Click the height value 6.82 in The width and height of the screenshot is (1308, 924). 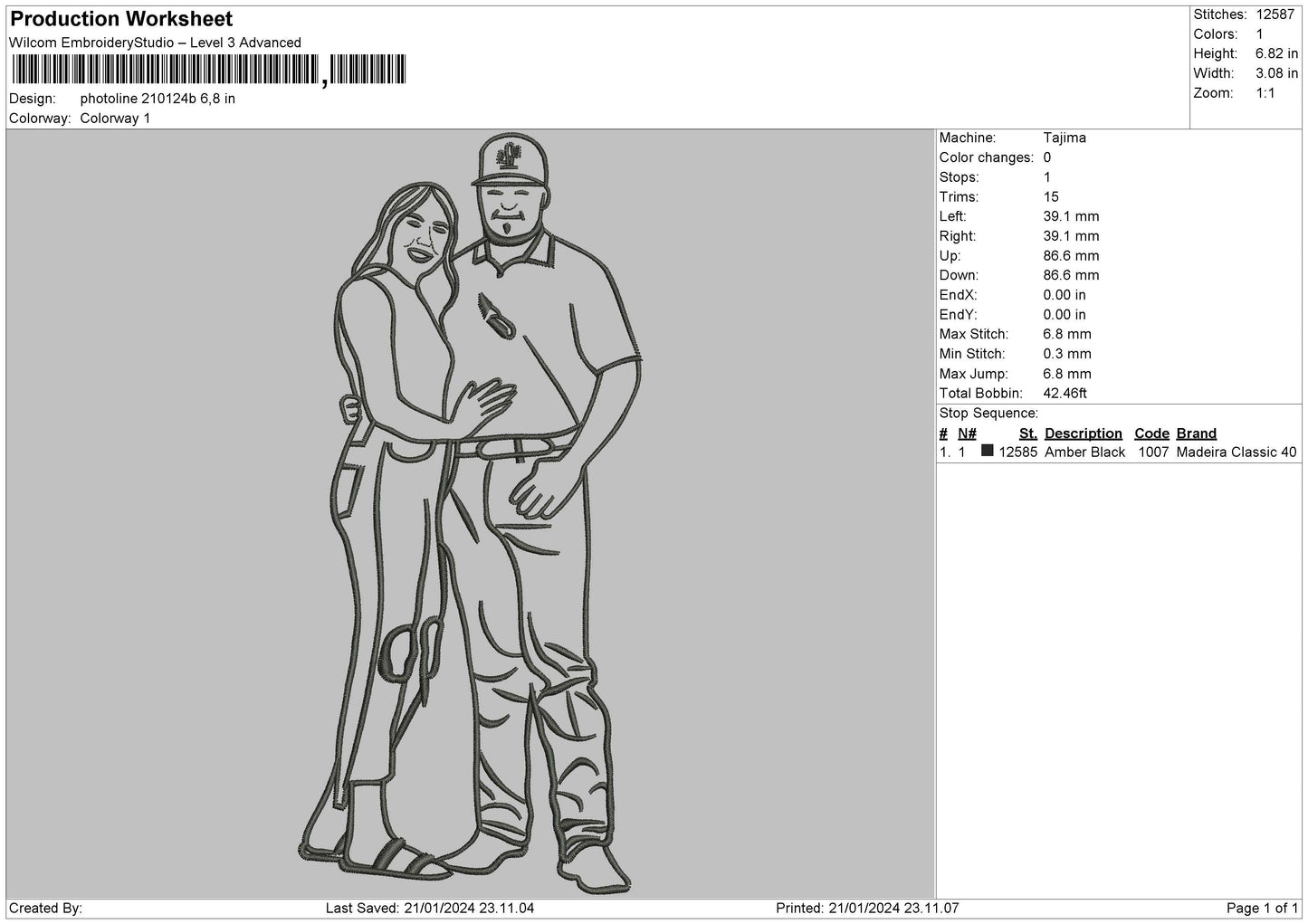[x=1276, y=54]
